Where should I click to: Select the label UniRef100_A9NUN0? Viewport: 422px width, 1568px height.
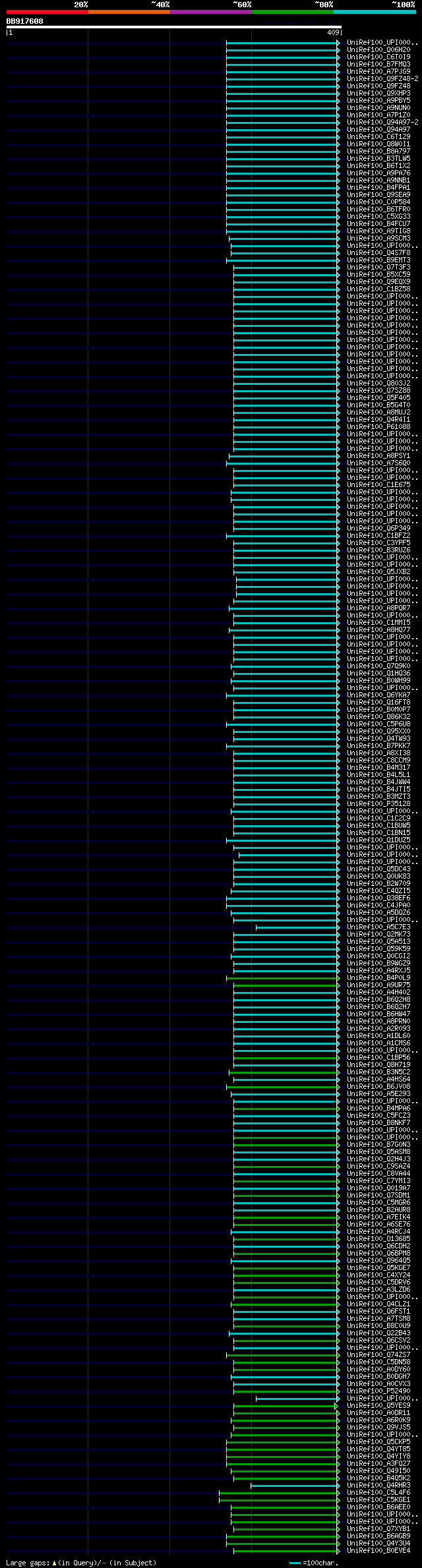[378, 107]
